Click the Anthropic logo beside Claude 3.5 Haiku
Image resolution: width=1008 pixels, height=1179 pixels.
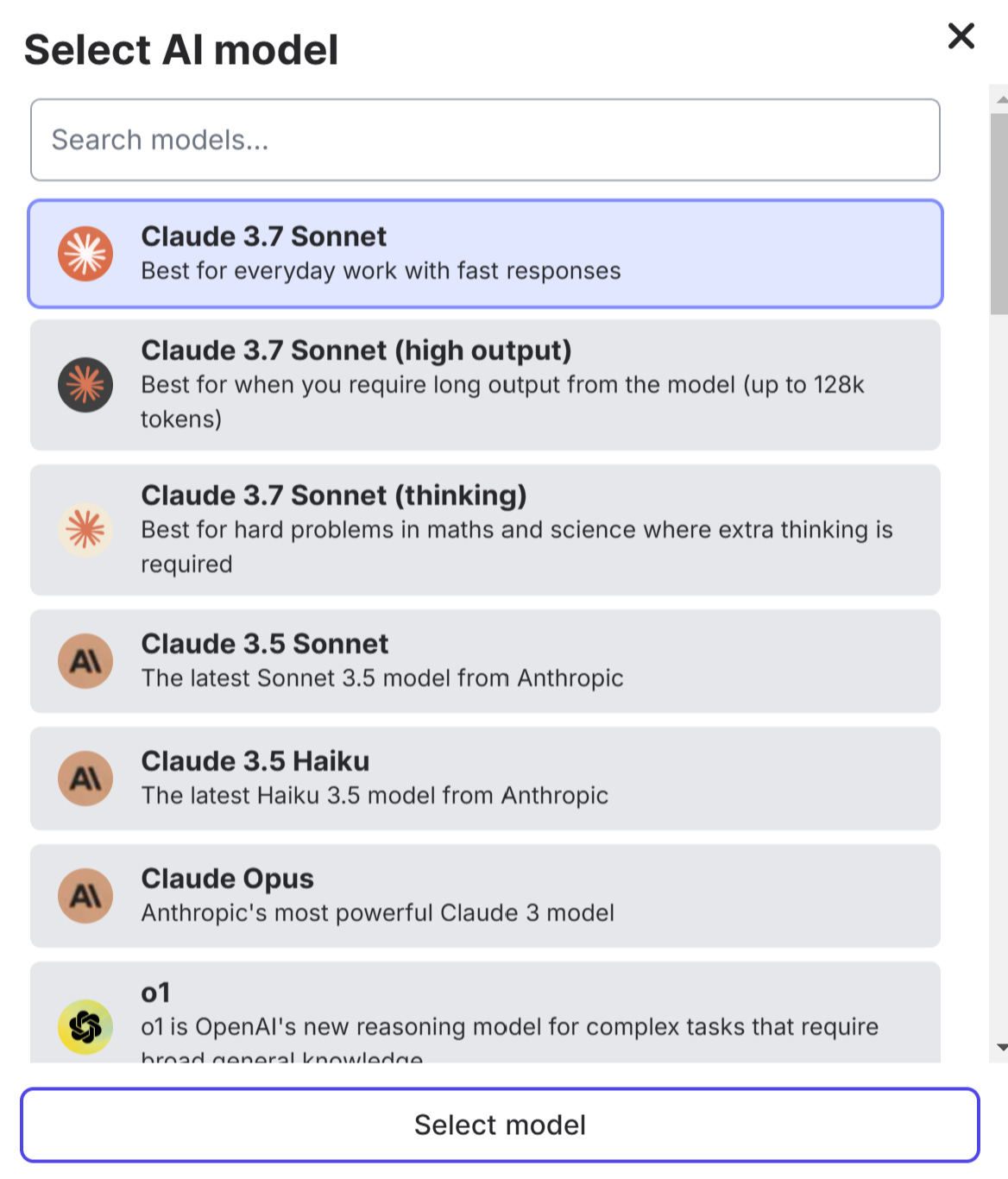(85, 778)
